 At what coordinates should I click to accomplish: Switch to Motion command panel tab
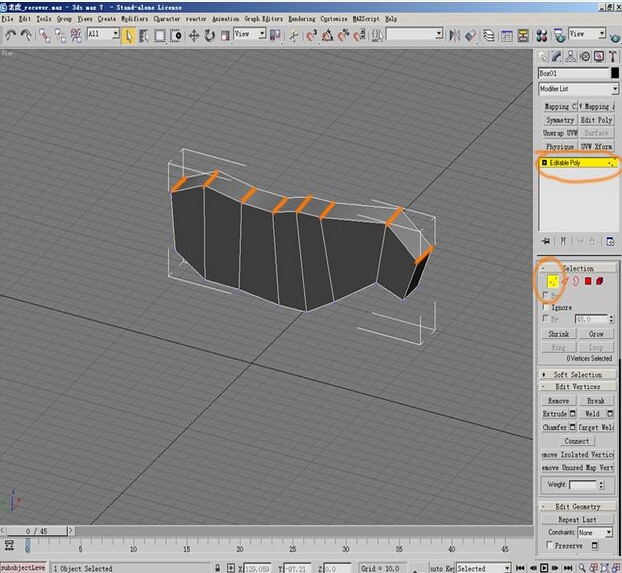point(586,57)
